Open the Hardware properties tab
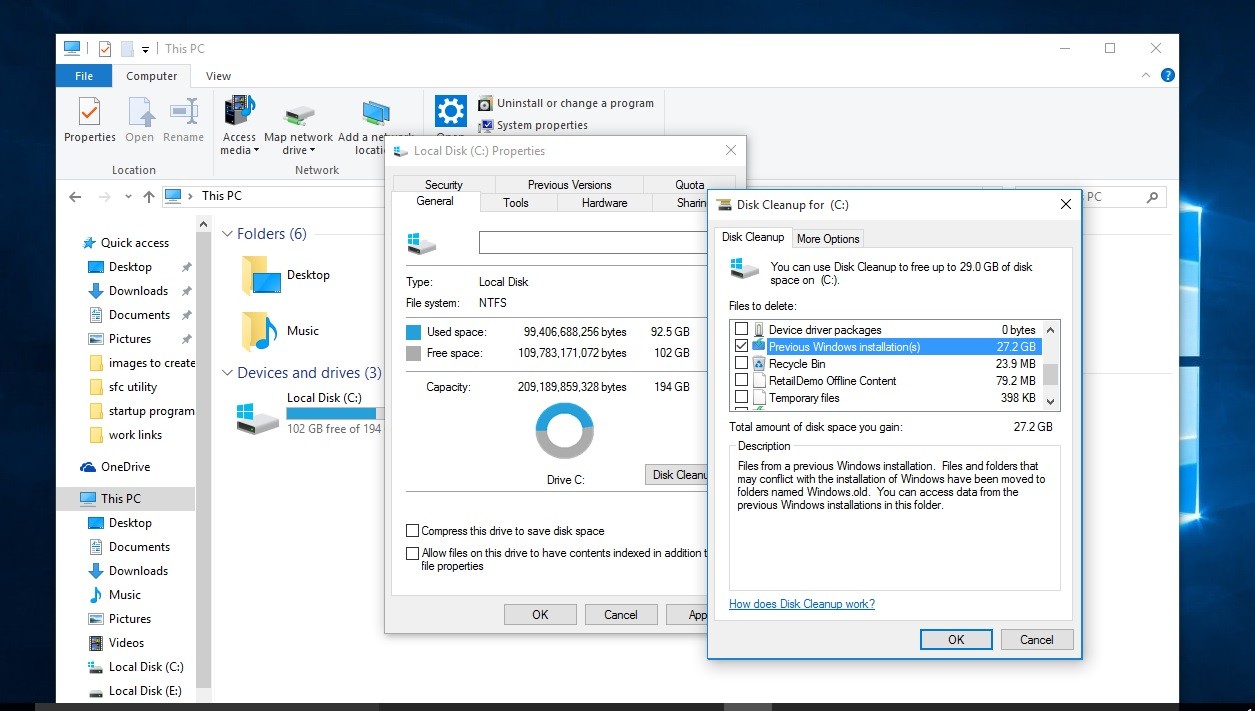The image size is (1255, 711). click(605, 203)
